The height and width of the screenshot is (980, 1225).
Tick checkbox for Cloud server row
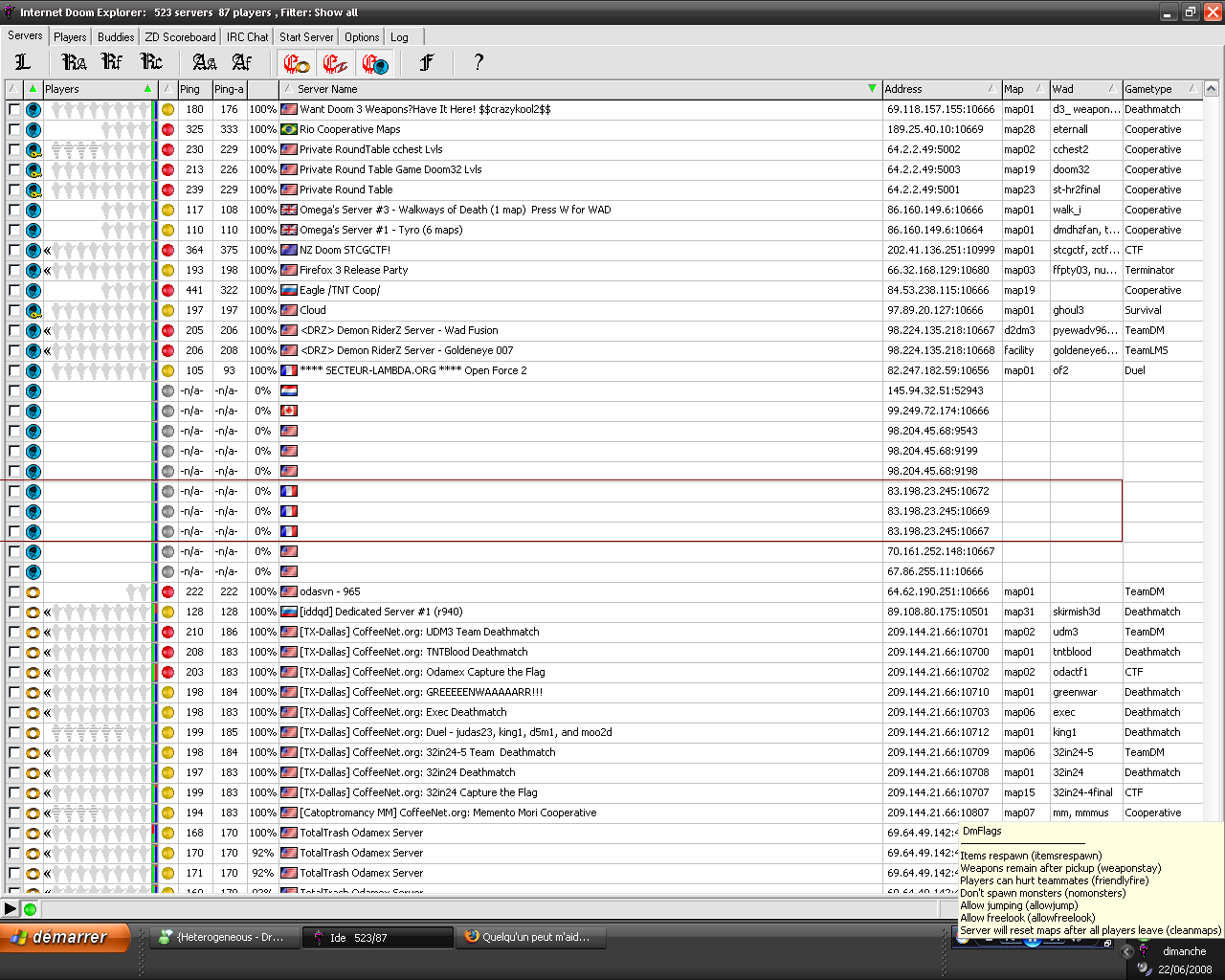coord(14,310)
